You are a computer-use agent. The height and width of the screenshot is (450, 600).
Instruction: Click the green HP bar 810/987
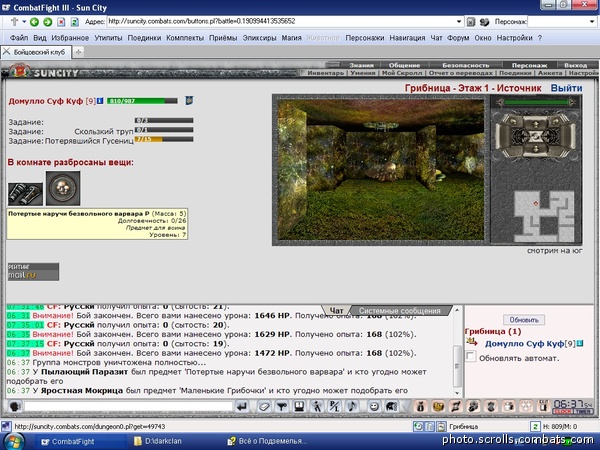(142, 101)
